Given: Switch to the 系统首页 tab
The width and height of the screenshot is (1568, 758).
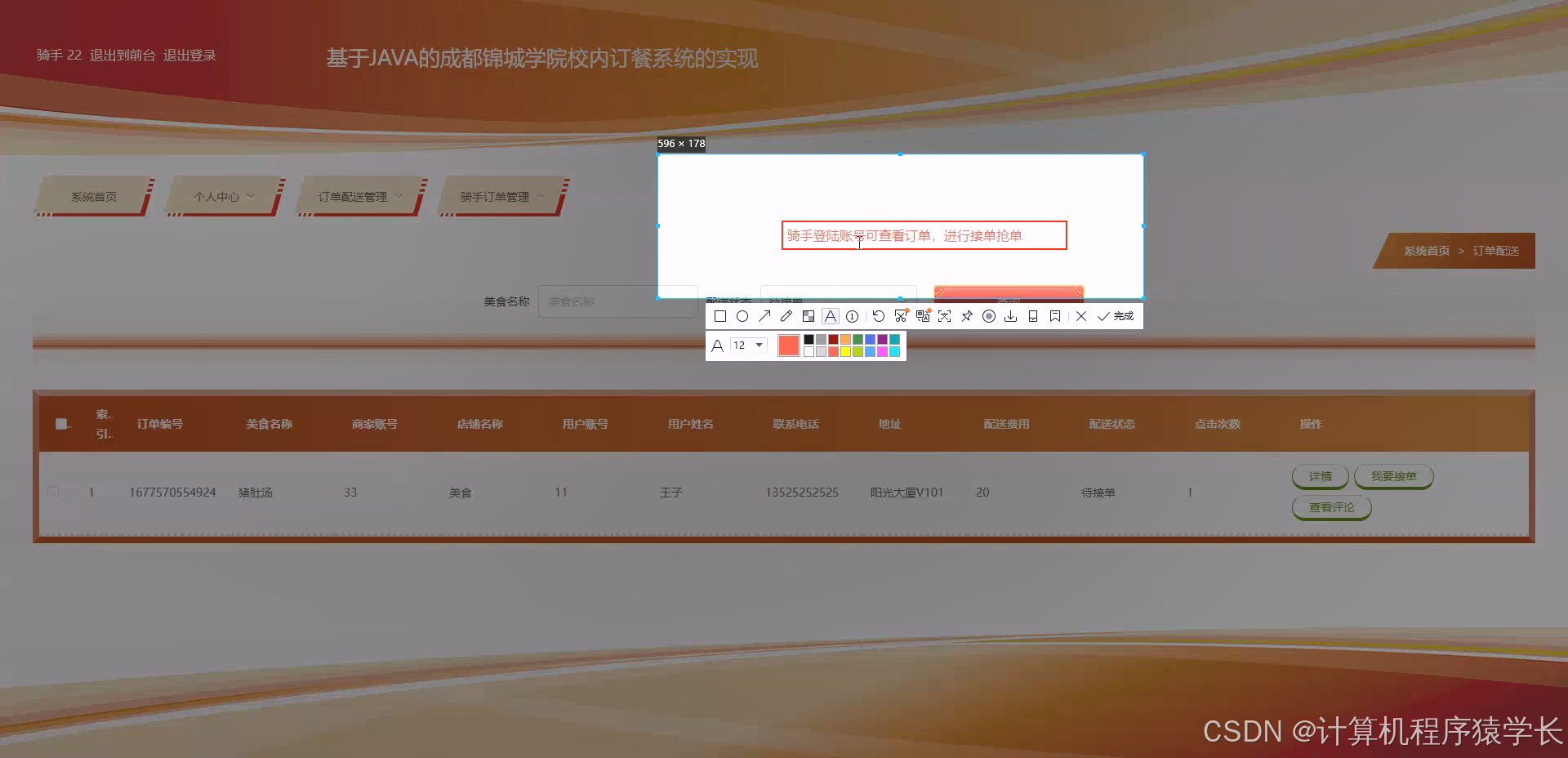Looking at the screenshot, I should click(x=92, y=196).
